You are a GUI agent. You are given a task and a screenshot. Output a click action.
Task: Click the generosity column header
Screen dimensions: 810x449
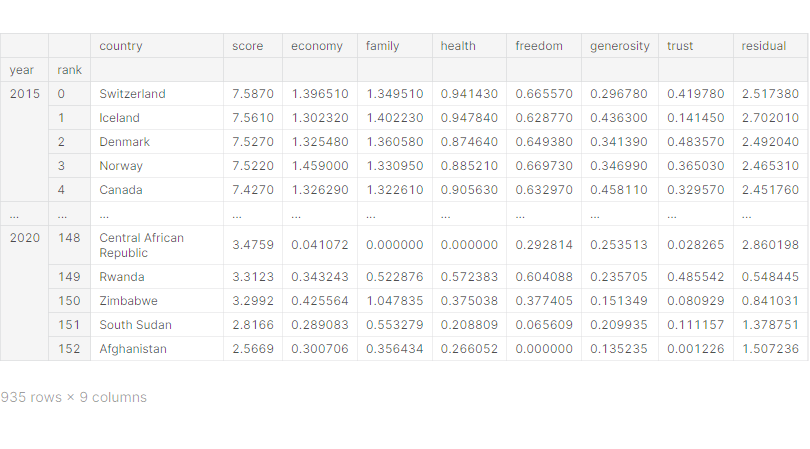coord(619,46)
